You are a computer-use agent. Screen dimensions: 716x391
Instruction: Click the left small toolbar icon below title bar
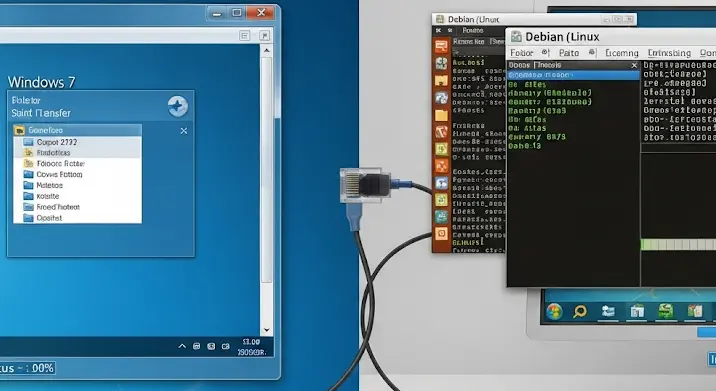(x=245, y=36)
